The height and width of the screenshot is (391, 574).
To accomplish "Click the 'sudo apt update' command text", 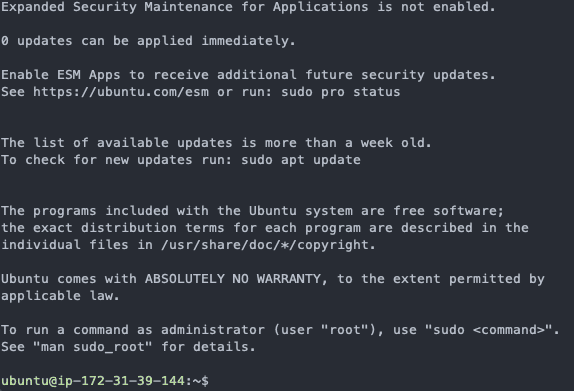I will [x=301, y=160].
